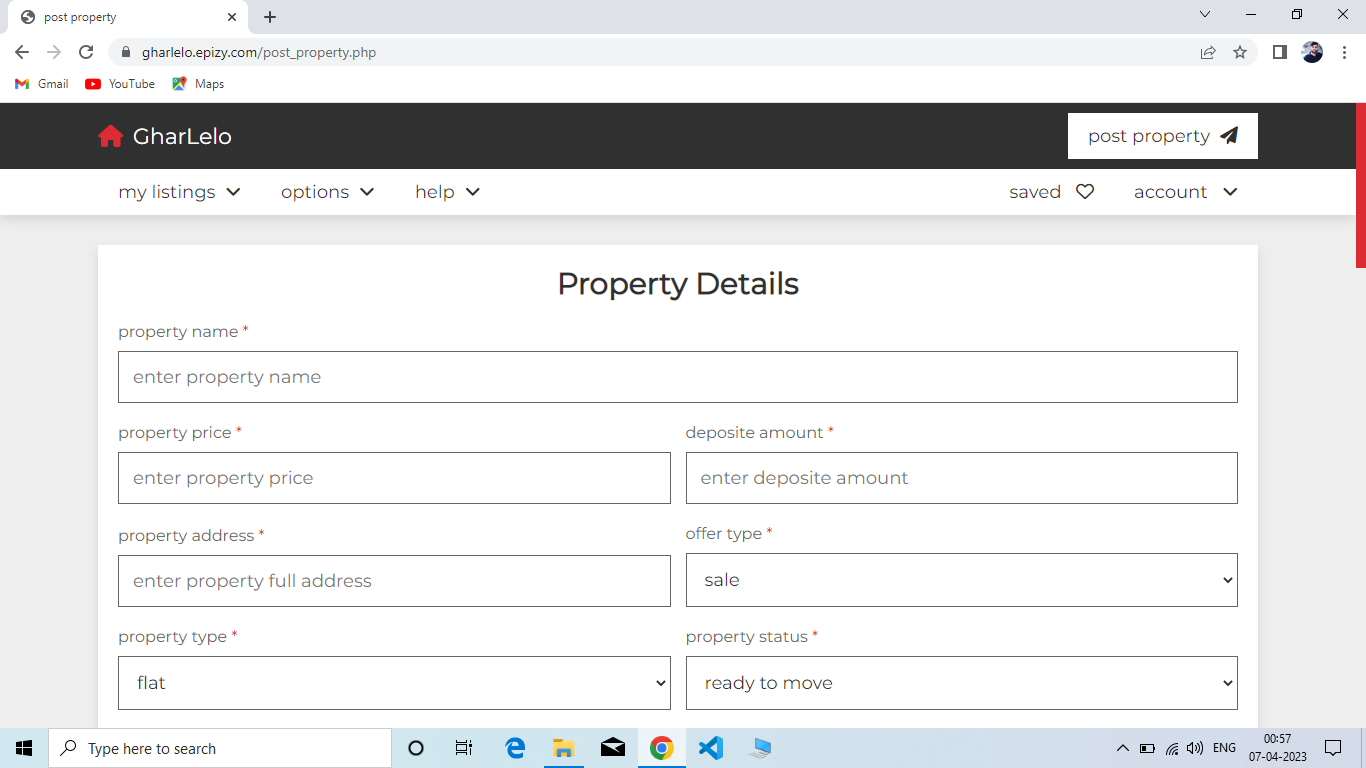Open Mail app from taskbar
The image size is (1366, 768).
click(x=613, y=748)
